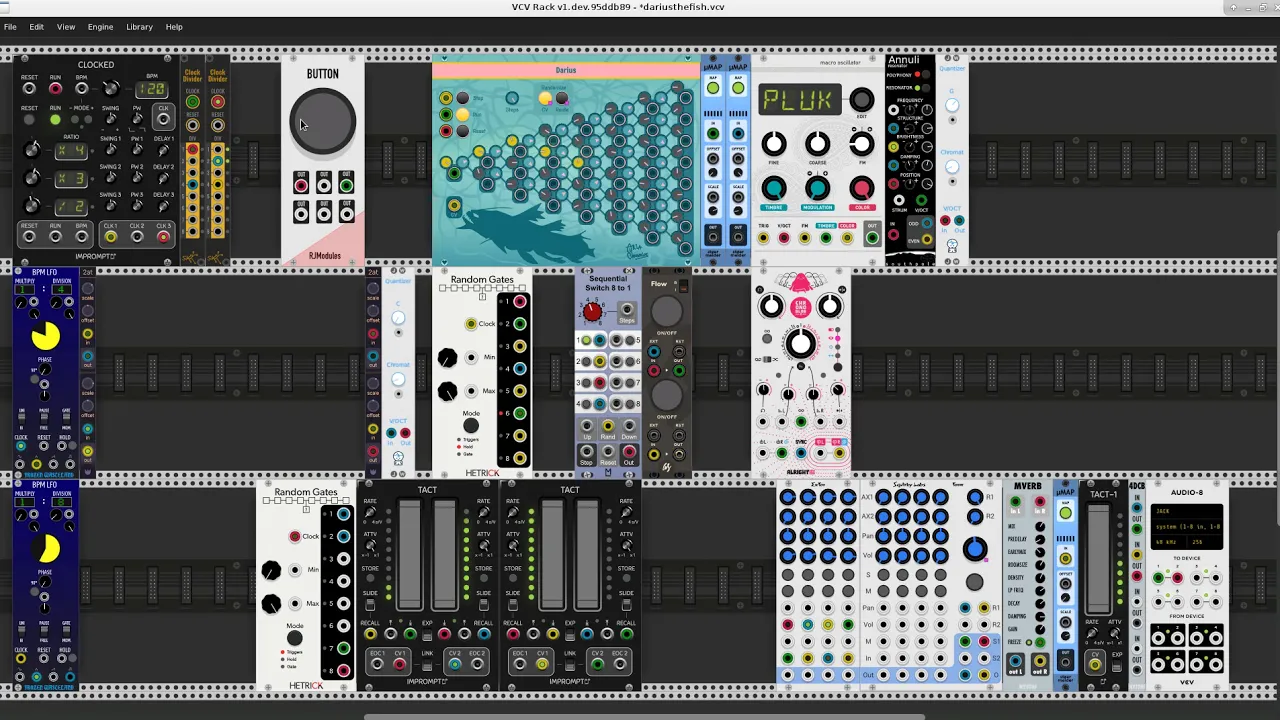
Task: Click the macro oscillator COARSE knob
Action: (817, 144)
